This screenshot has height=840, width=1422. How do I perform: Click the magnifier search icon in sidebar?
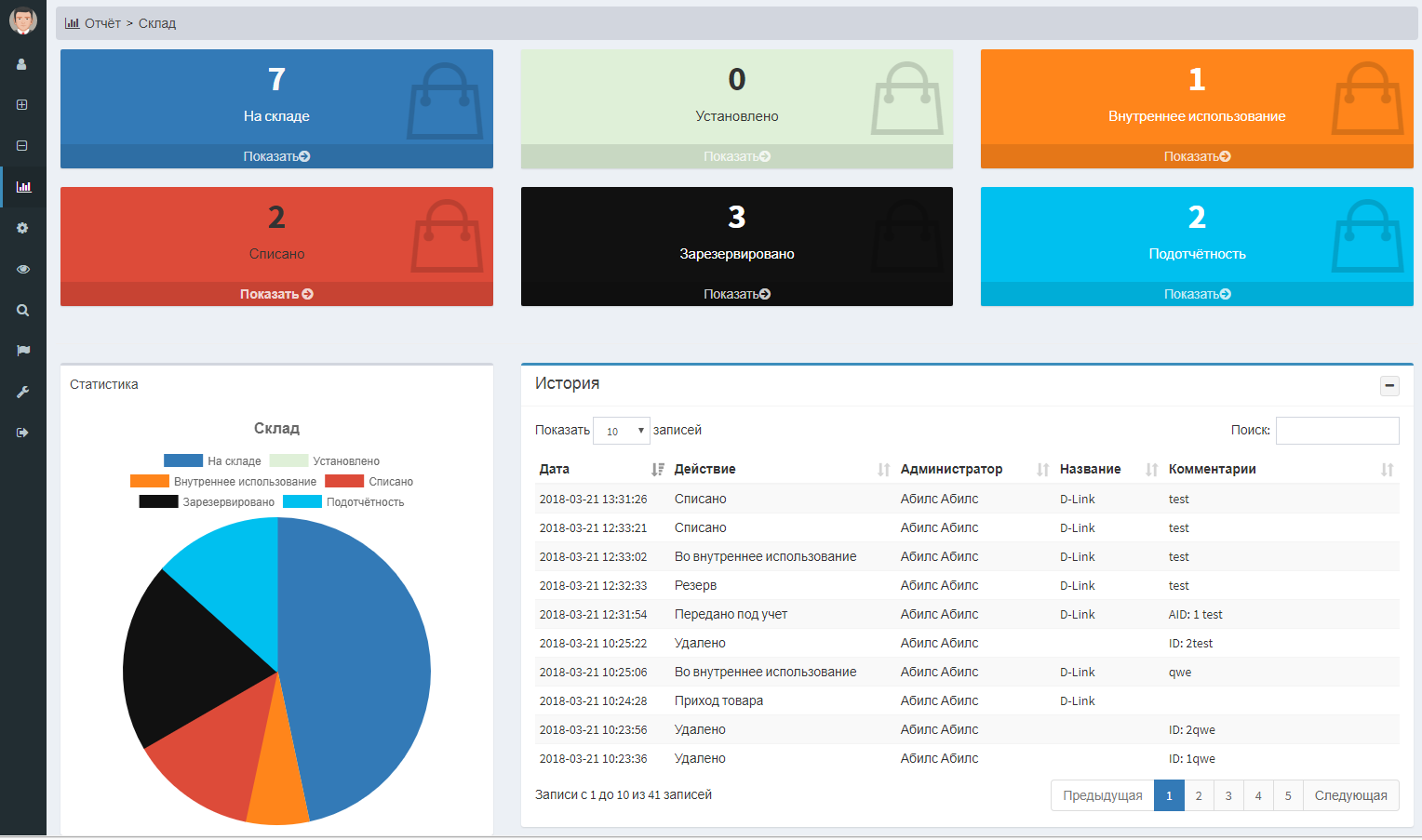(x=22, y=311)
